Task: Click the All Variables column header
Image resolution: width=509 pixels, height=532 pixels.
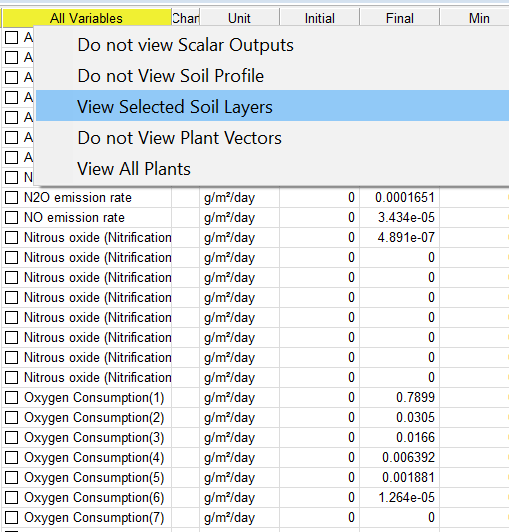Action: tap(87, 18)
